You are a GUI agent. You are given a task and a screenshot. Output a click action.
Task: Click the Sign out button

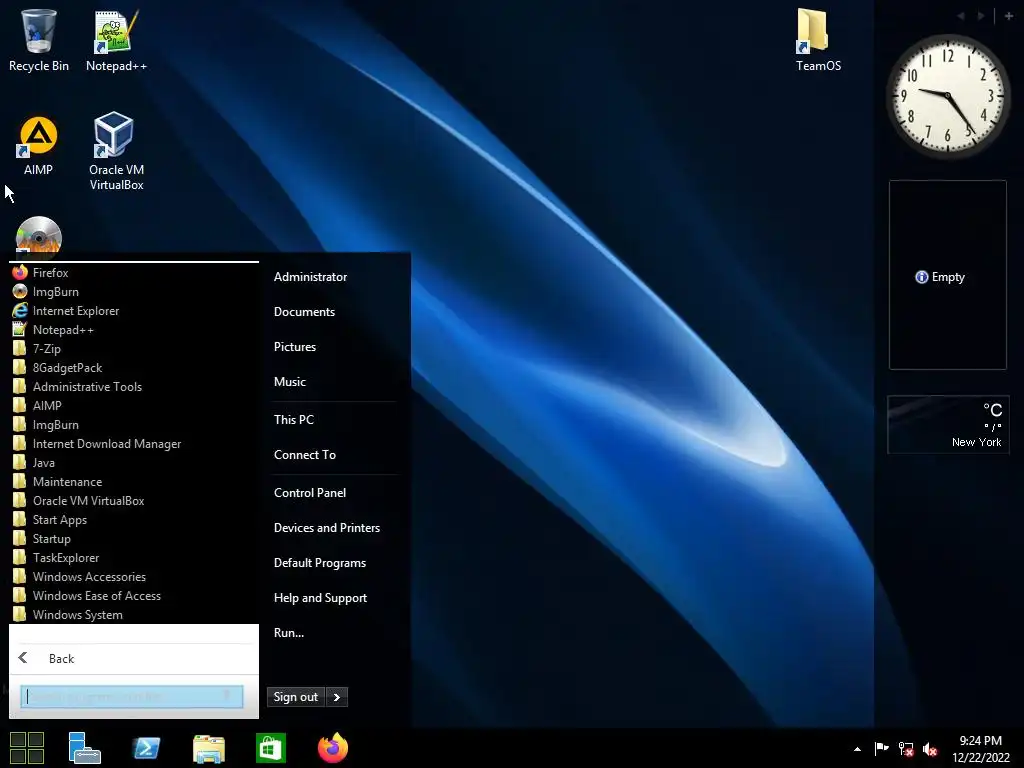tap(296, 697)
